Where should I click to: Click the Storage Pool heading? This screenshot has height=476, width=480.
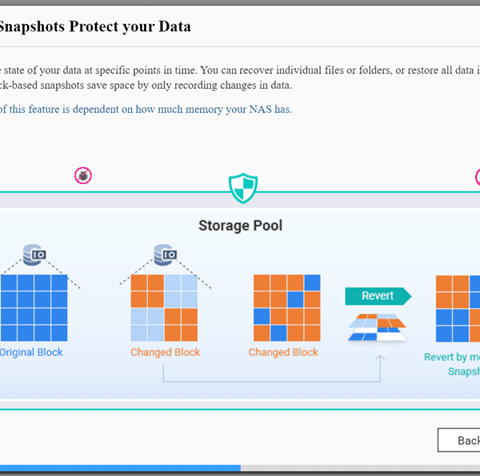tap(241, 226)
